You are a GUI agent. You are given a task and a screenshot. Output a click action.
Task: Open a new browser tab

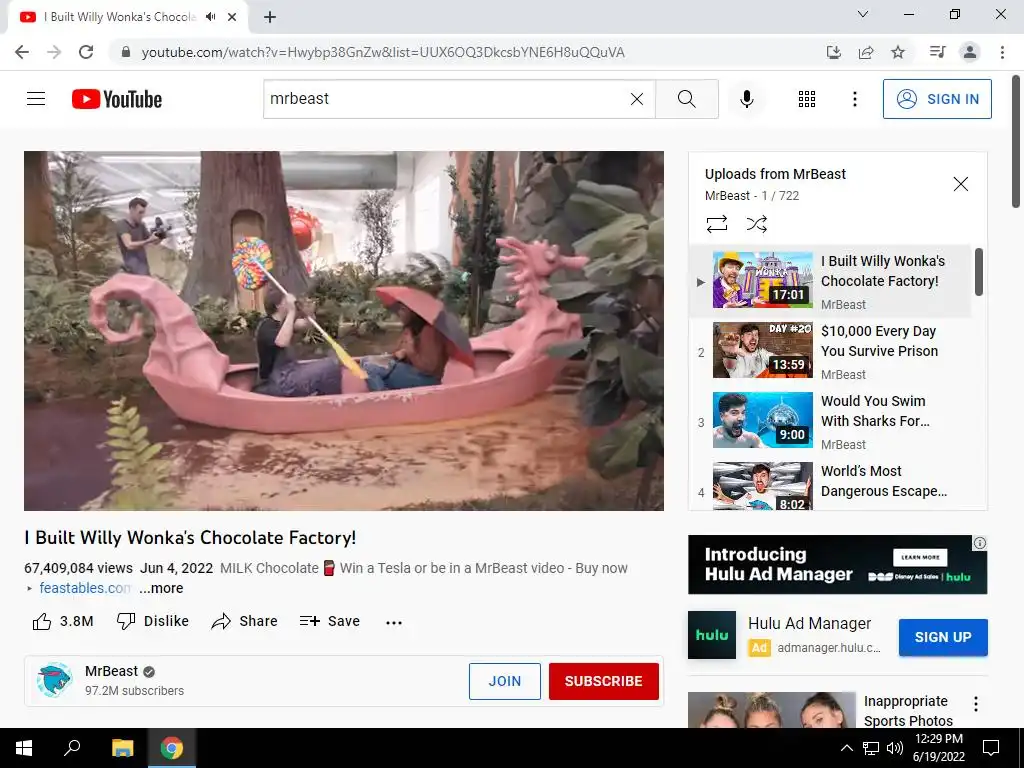coord(270,17)
